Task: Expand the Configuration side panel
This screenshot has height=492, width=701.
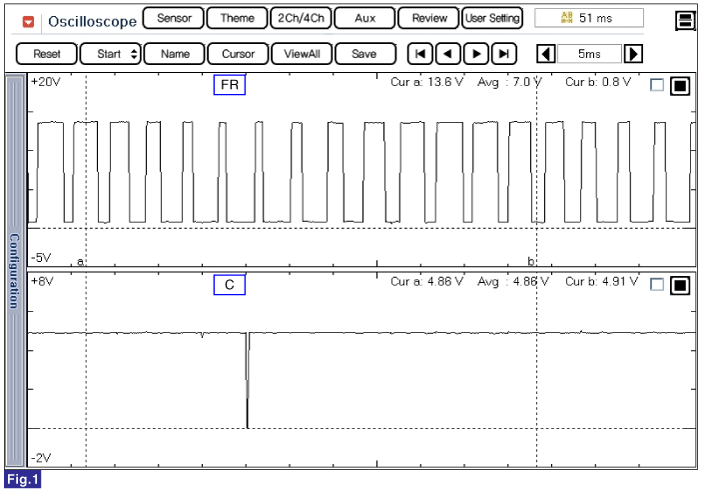Action: pyautogui.click(x=15, y=271)
